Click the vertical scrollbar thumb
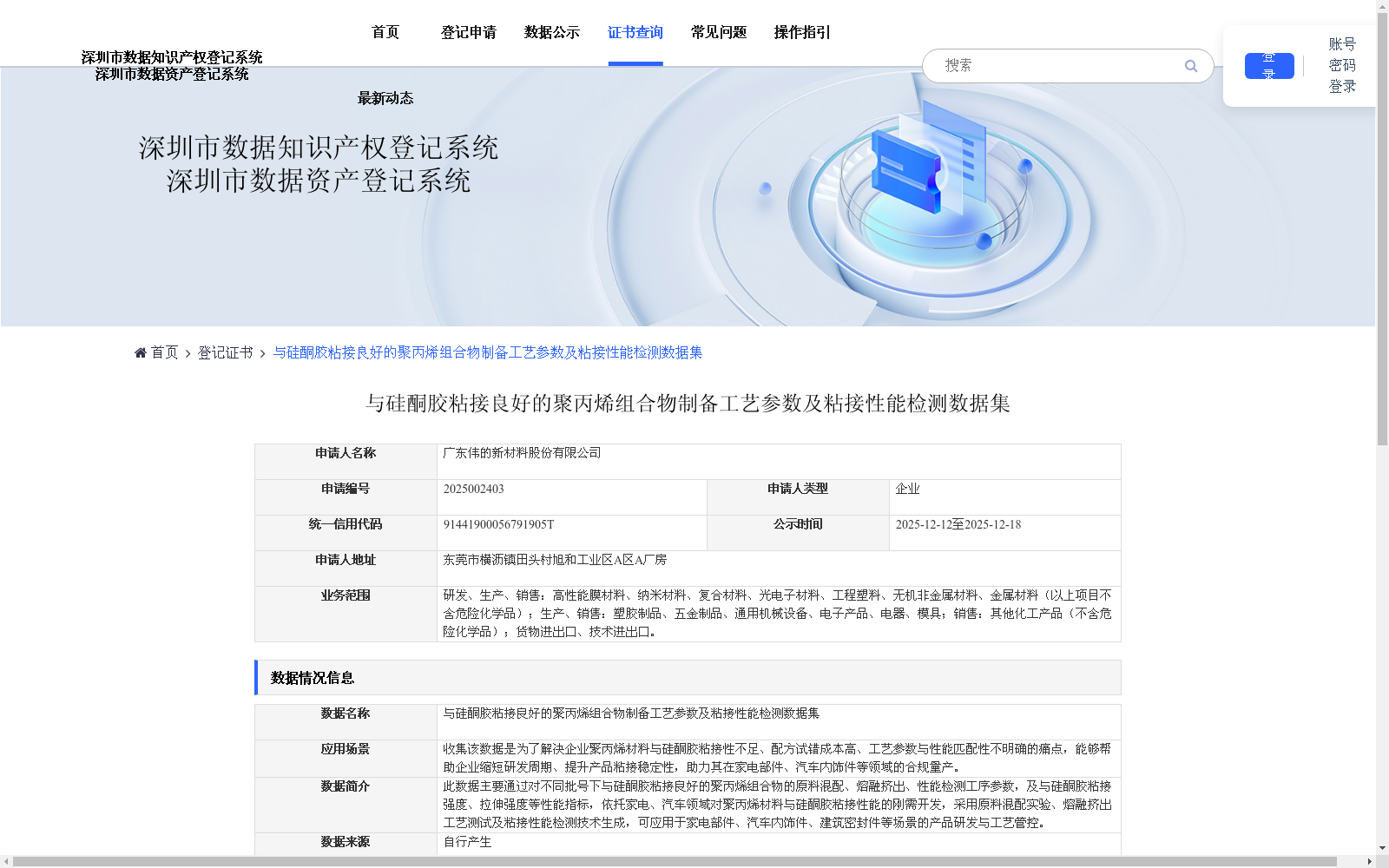The width and height of the screenshot is (1389, 868). (x=1382, y=230)
